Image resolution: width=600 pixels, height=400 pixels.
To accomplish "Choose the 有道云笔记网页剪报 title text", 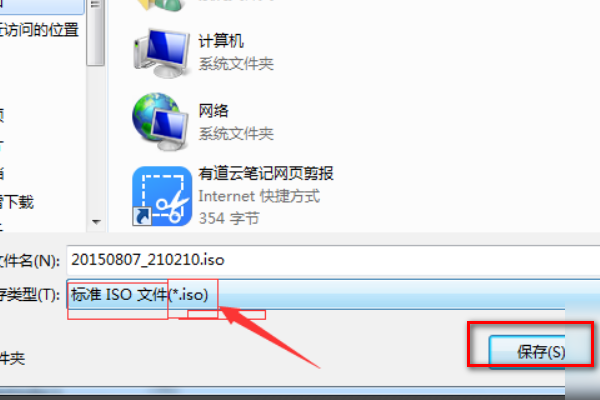I will click(266, 173).
